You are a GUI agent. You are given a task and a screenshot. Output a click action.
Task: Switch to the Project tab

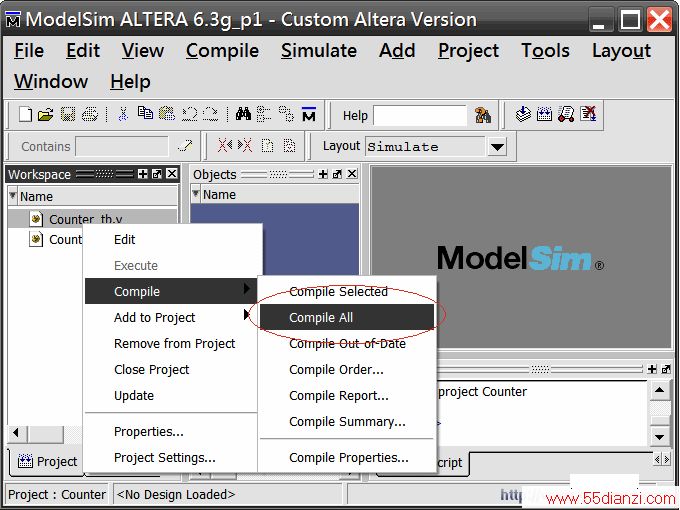47,461
